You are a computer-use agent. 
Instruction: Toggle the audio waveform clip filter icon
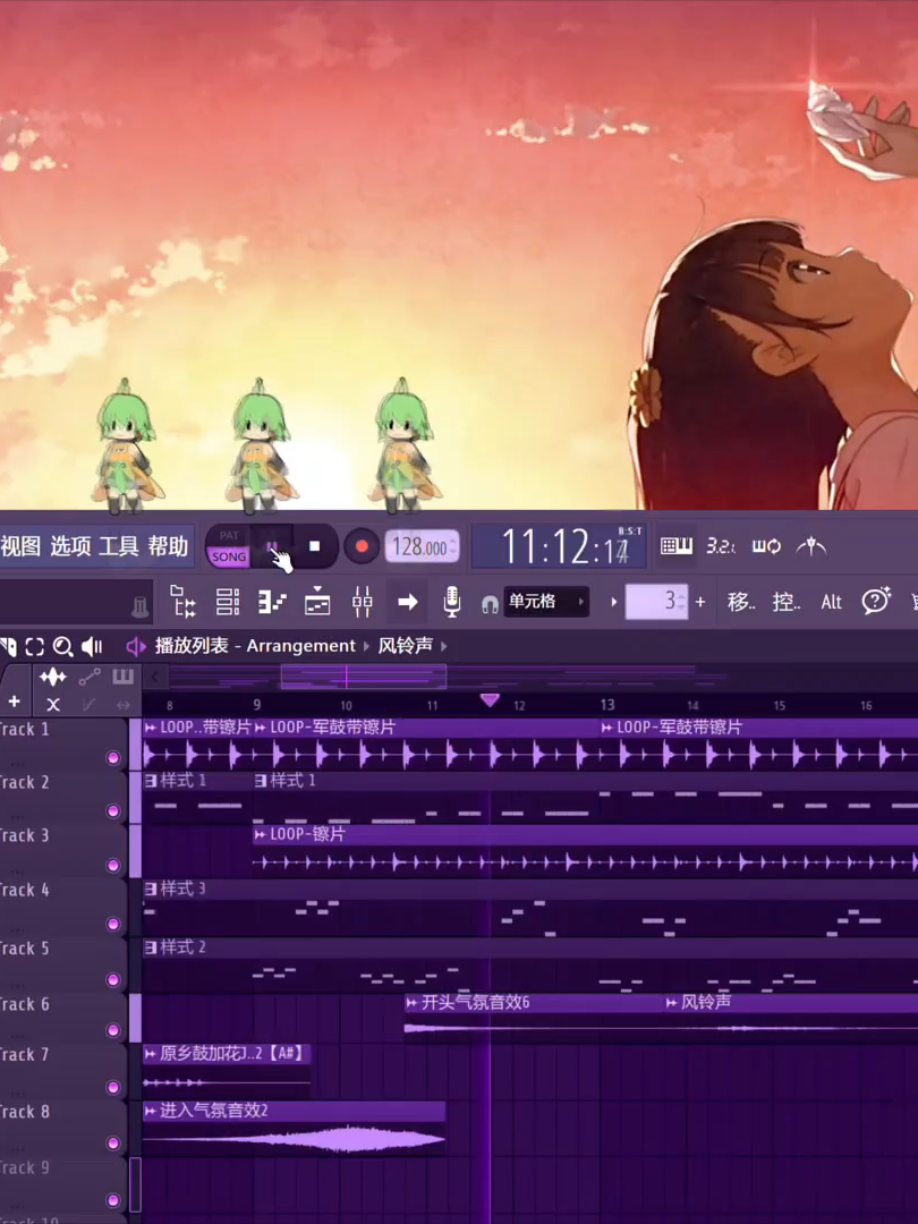click(x=53, y=678)
